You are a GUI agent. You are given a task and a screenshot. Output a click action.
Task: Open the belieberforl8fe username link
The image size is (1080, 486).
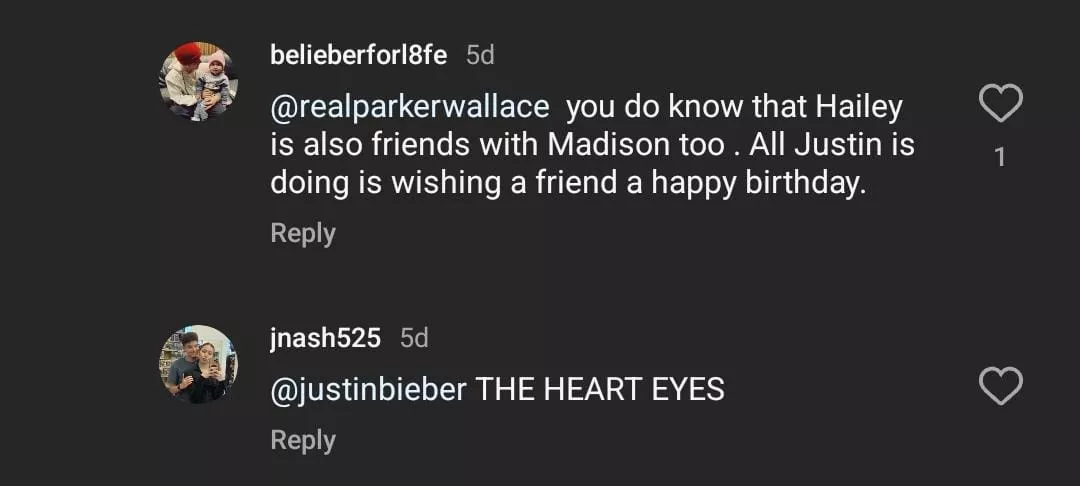358,55
